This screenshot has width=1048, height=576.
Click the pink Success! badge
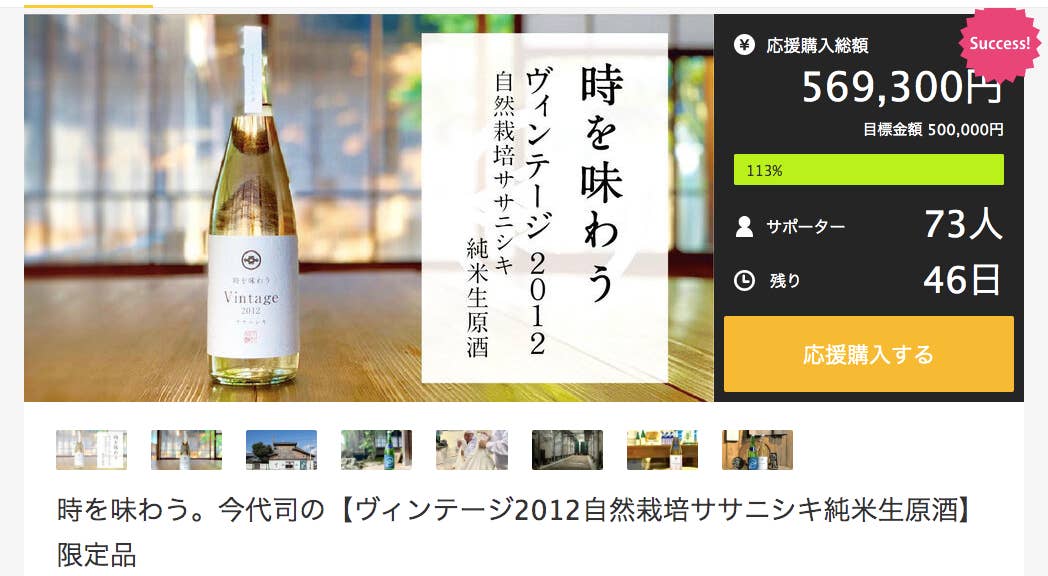[999, 43]
